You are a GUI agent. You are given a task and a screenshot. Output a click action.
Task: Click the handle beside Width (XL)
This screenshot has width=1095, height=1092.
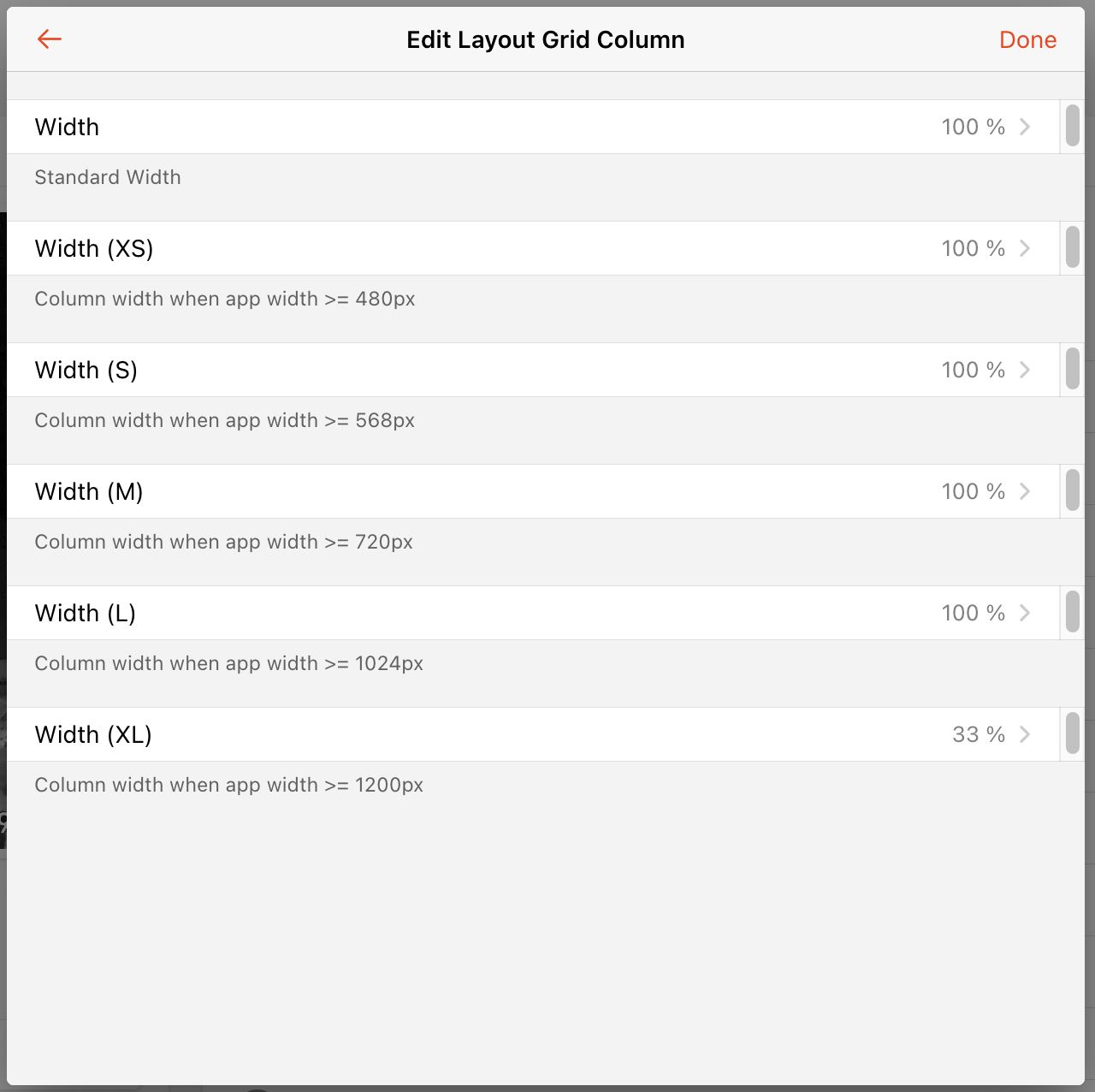tap(1073, 734)
